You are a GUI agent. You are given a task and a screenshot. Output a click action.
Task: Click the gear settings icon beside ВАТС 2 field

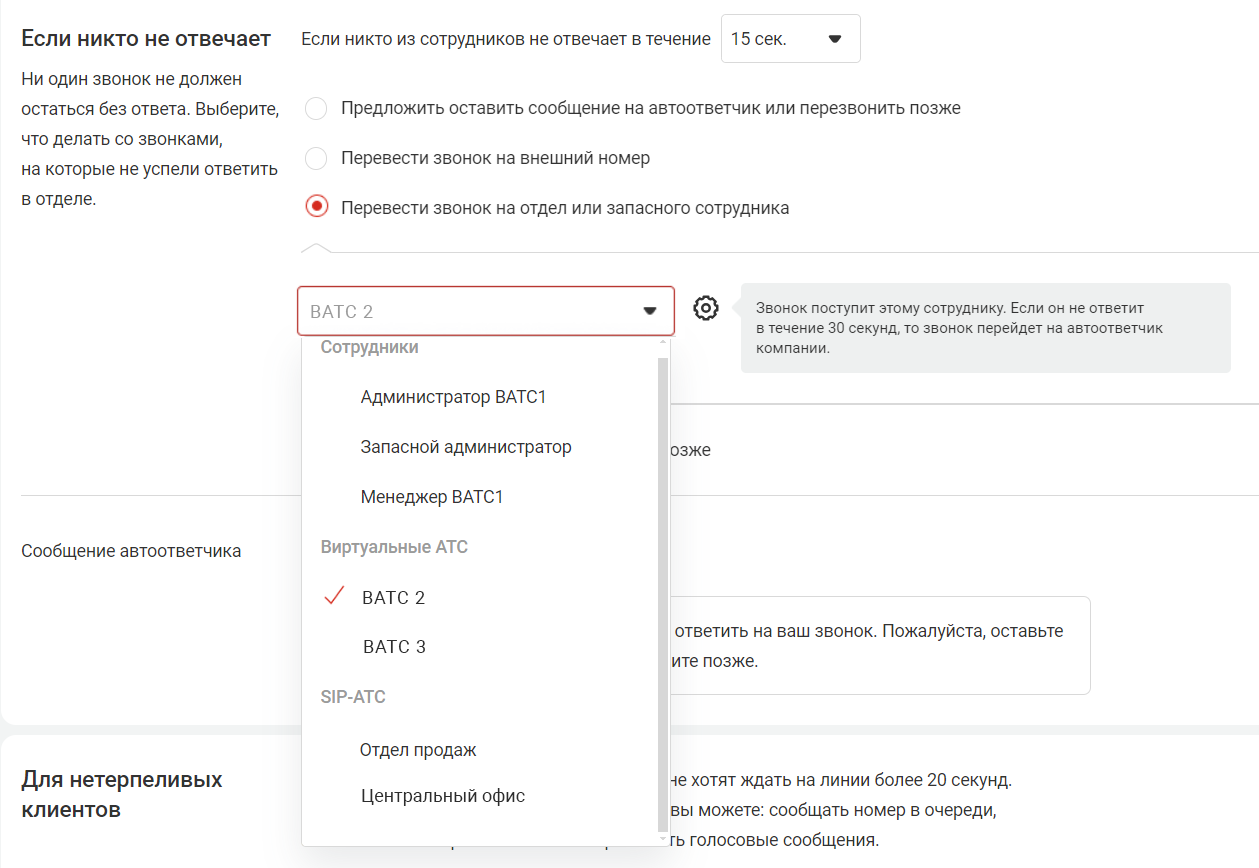(706, 309)
